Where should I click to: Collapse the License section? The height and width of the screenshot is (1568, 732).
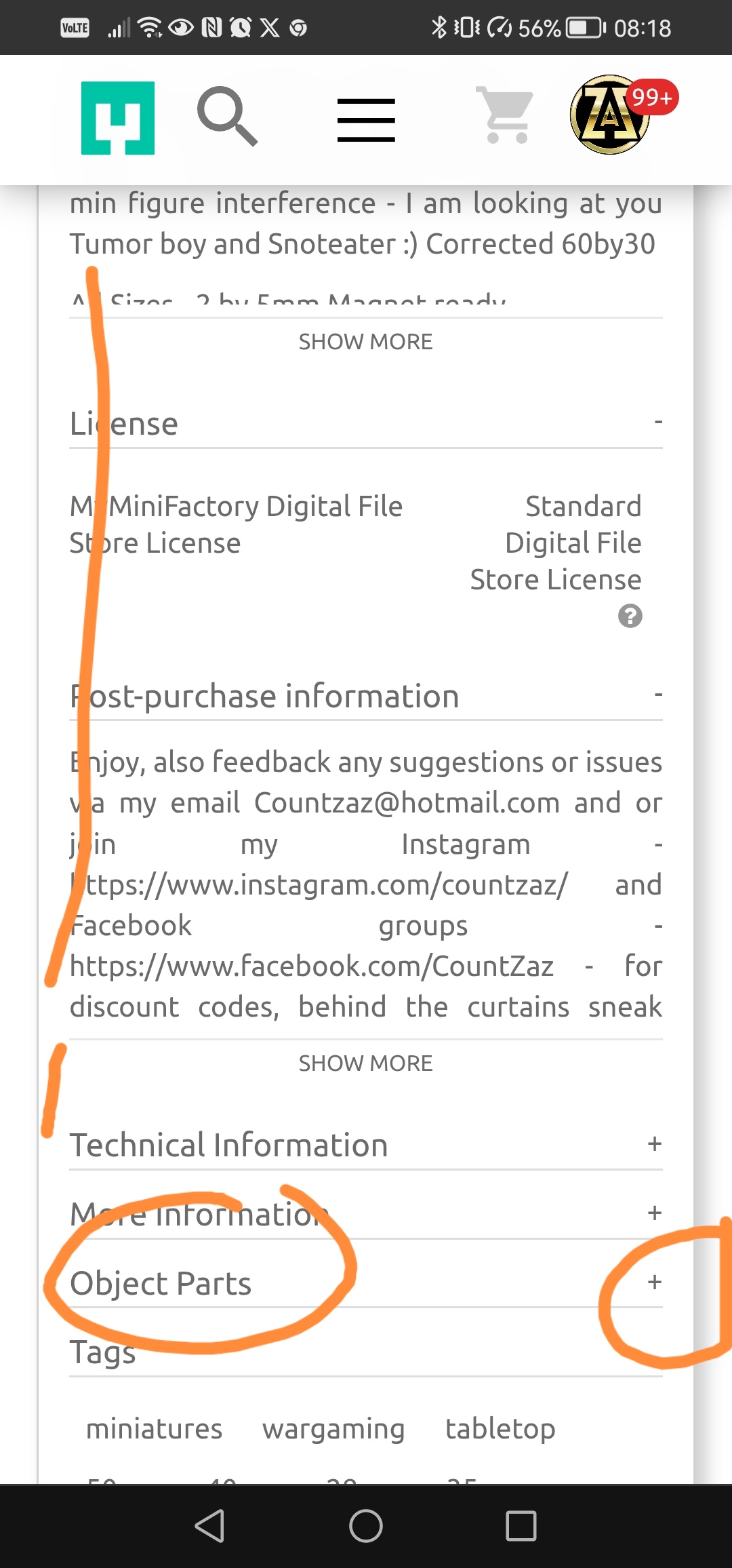[x=657, y=422]
